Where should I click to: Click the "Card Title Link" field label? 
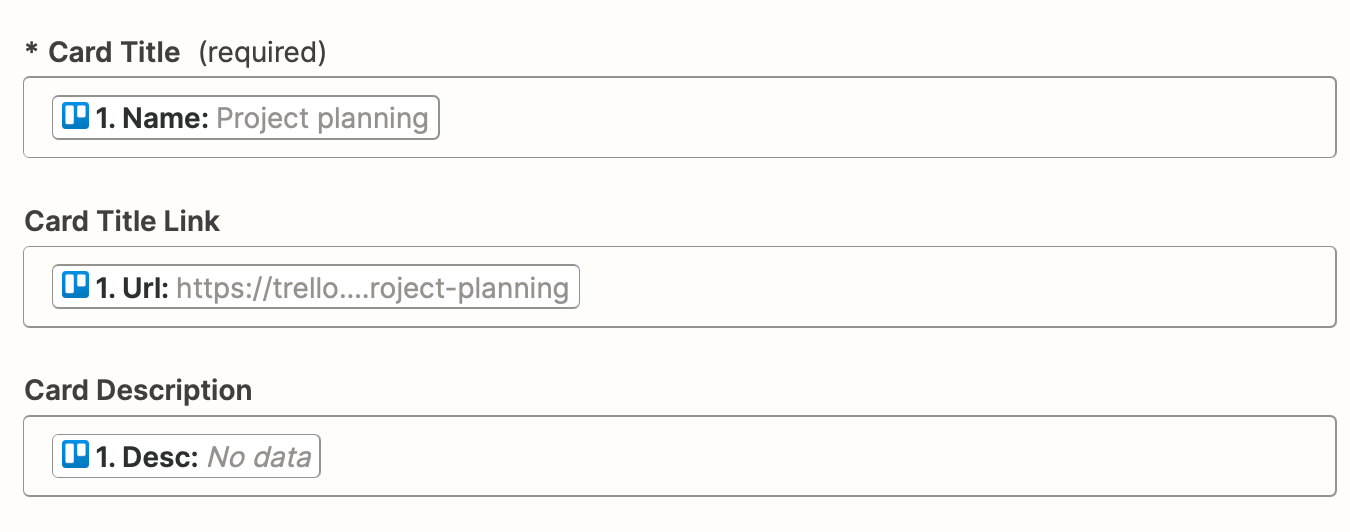(122, 221)
